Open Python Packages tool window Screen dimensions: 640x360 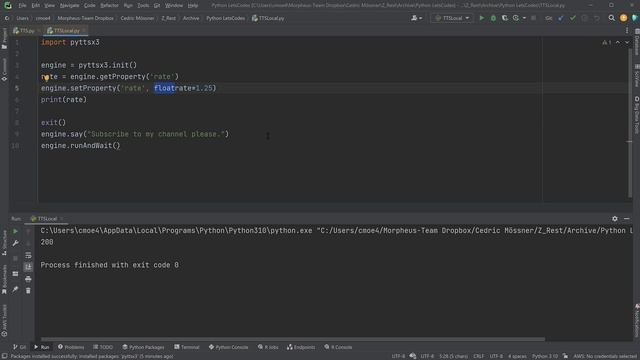point(143,347)
